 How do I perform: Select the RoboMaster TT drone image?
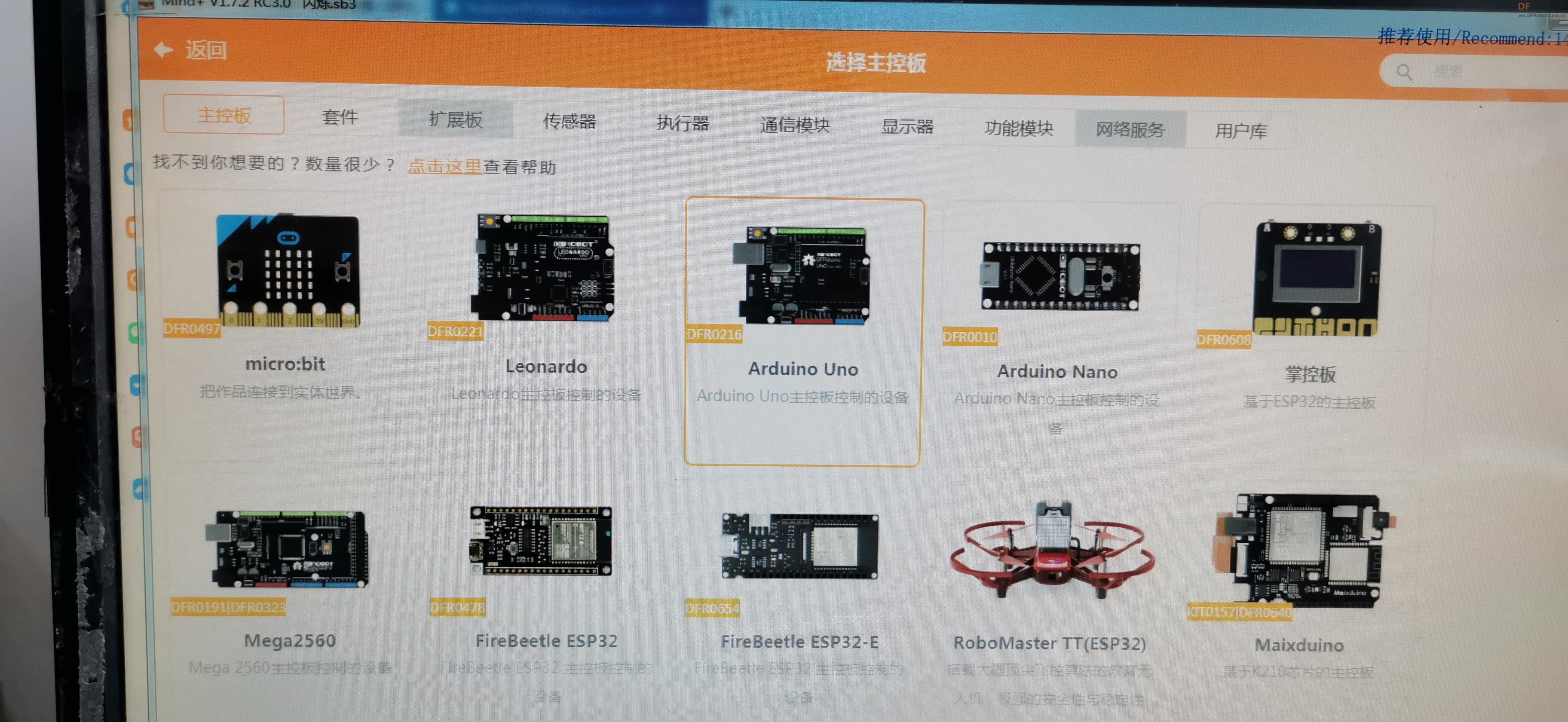coord(1053,550)
